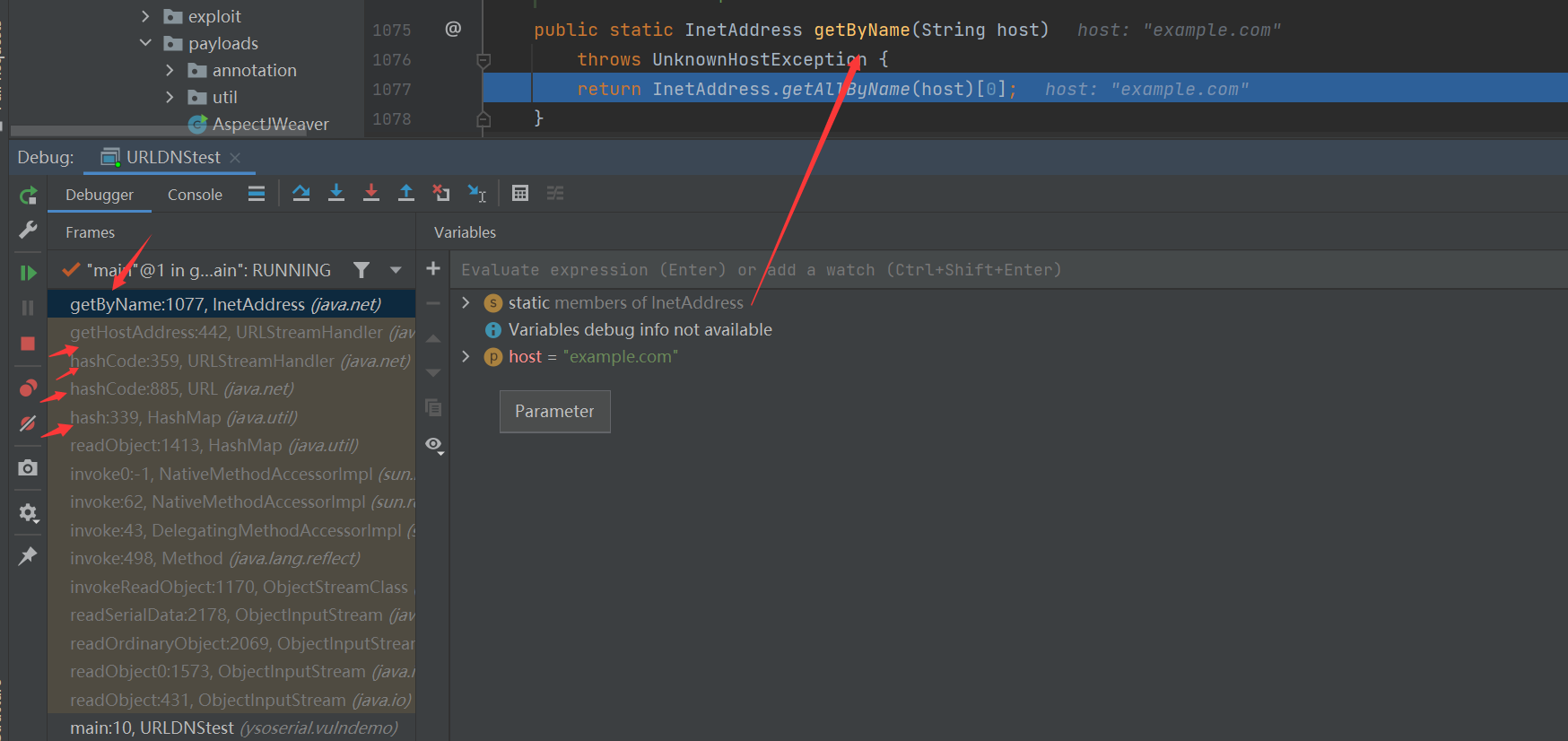Screen dimensions: 1568x741
Task: Toggle the frames filter funnel icon
Action: 362,270
